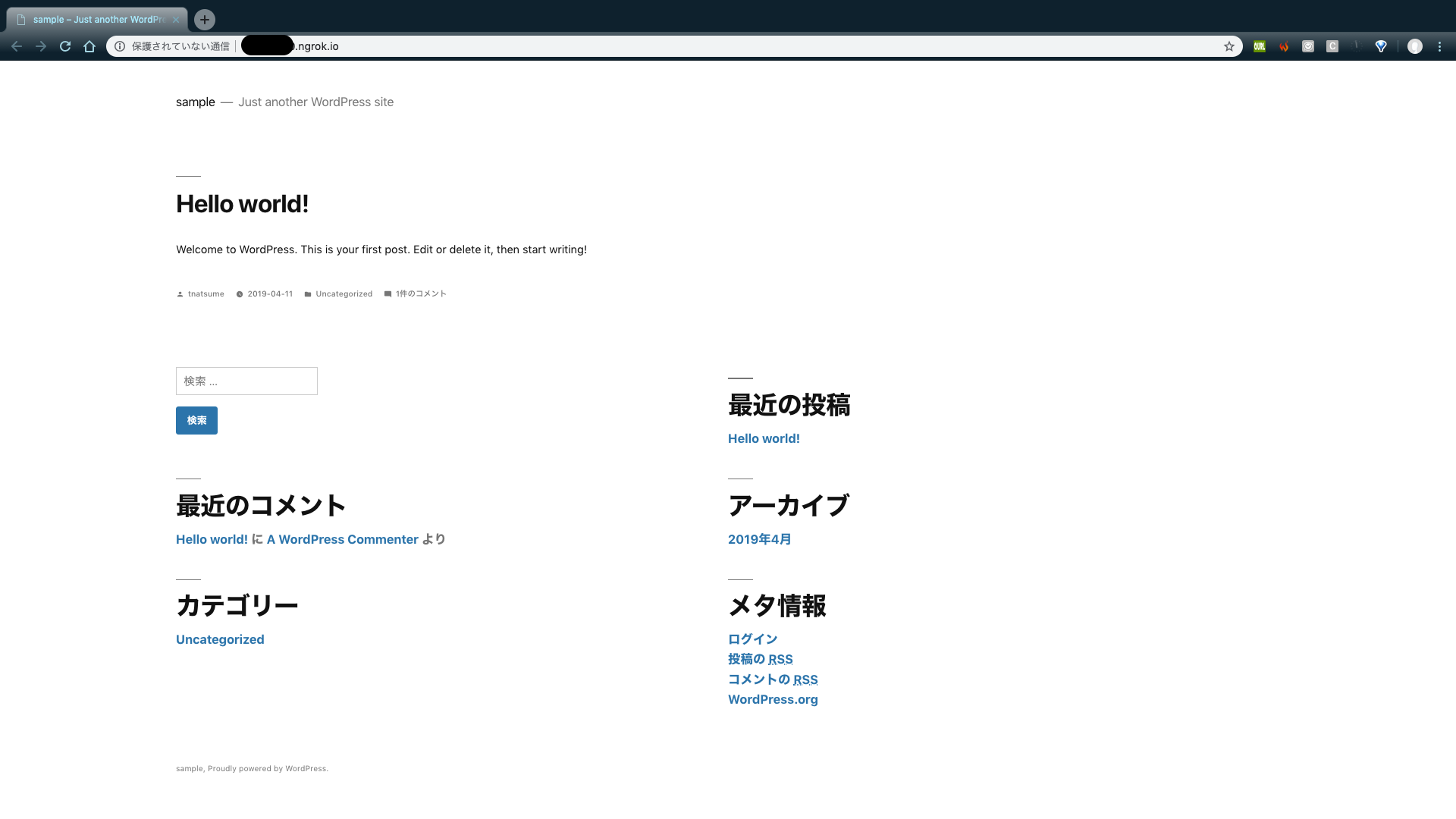Open the 投稿の RSS feed link

click(761, 659)
